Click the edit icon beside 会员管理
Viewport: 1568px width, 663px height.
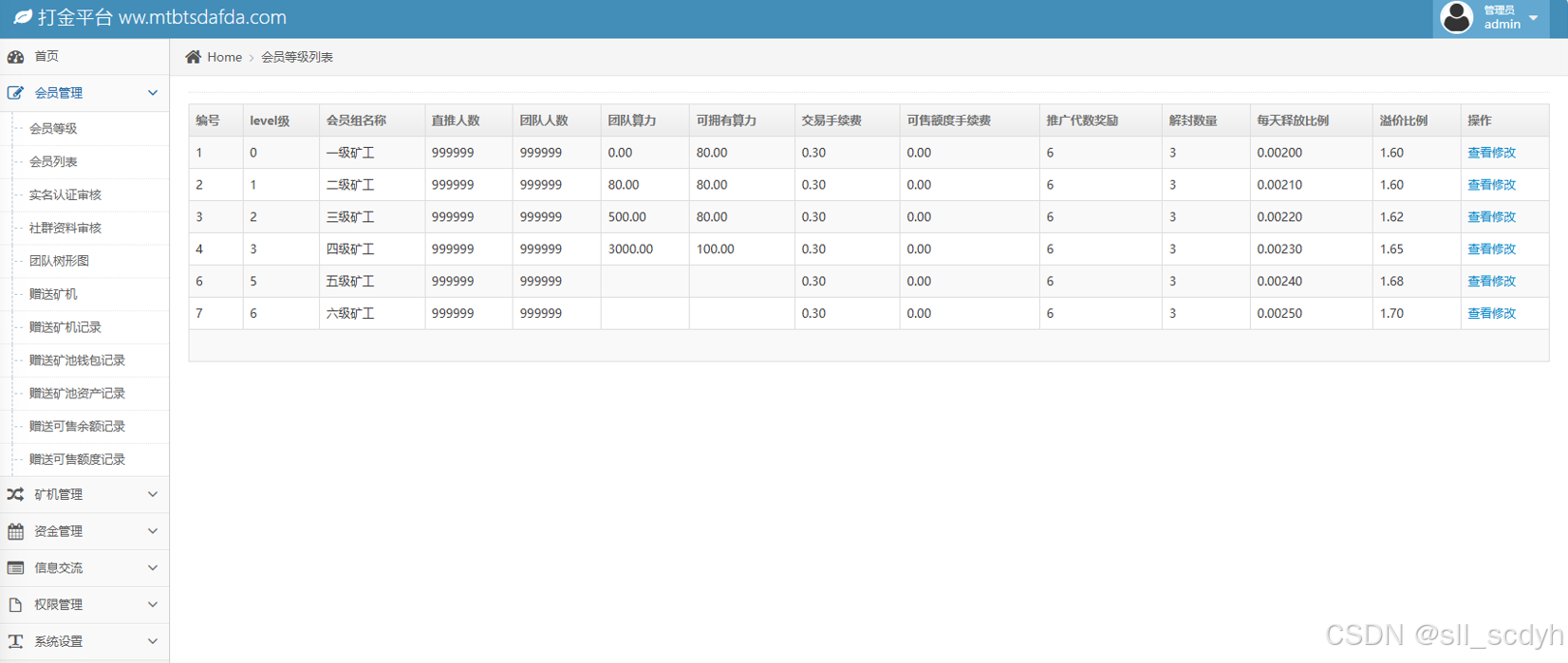(15, 93)
